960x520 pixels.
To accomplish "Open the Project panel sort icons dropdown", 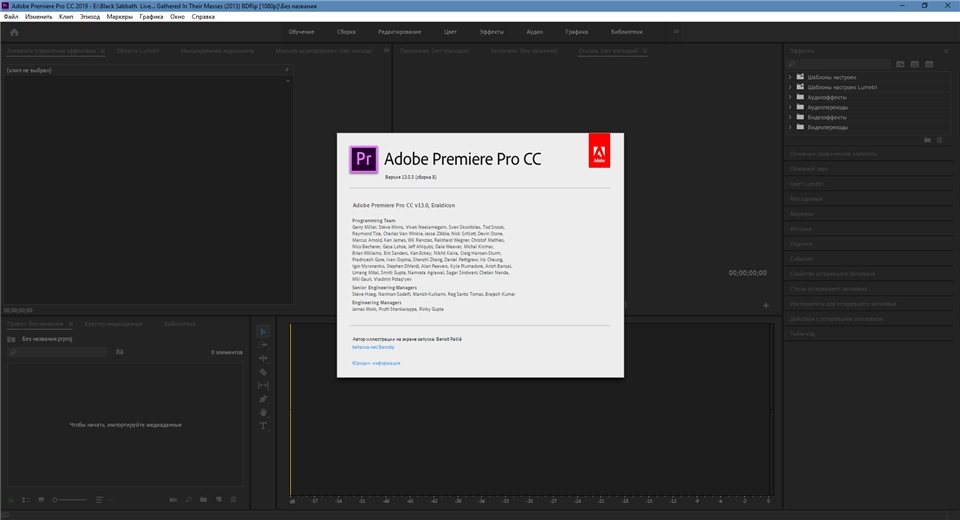I will coord(103,500).
